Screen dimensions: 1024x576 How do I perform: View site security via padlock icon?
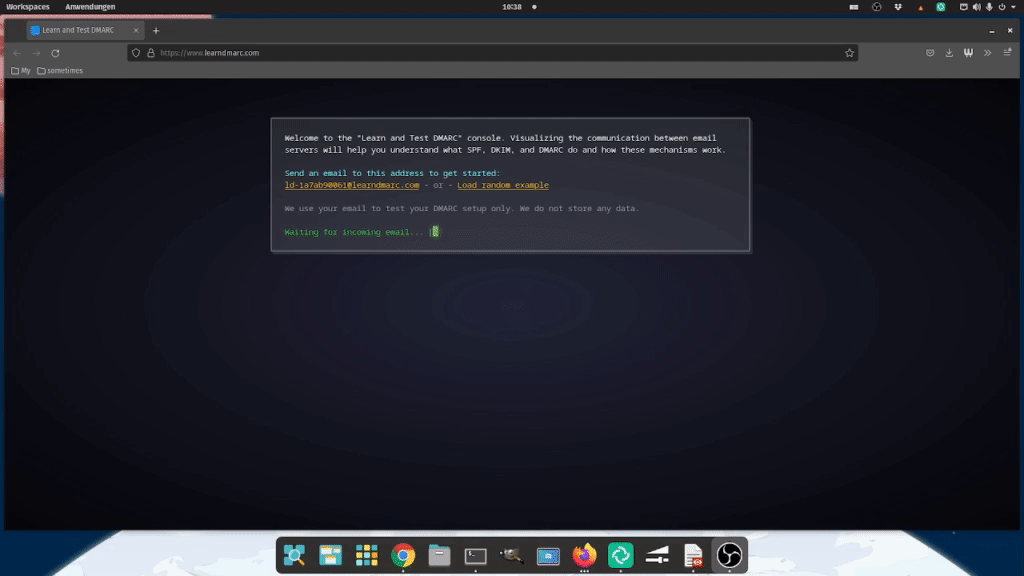pyautogui.click(x=151, y=53)
